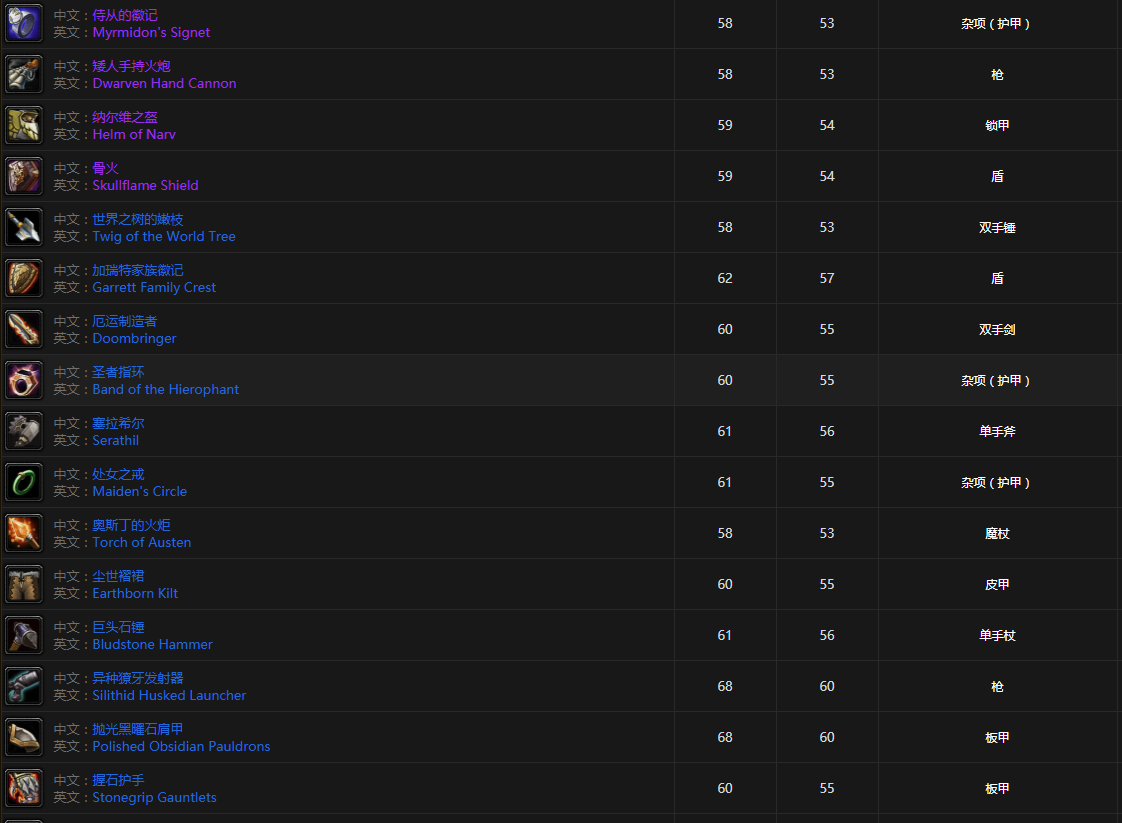
Task: Click the Polished Obsidian Pauldrons icon thumbnail
Action: tap(24, 737)
